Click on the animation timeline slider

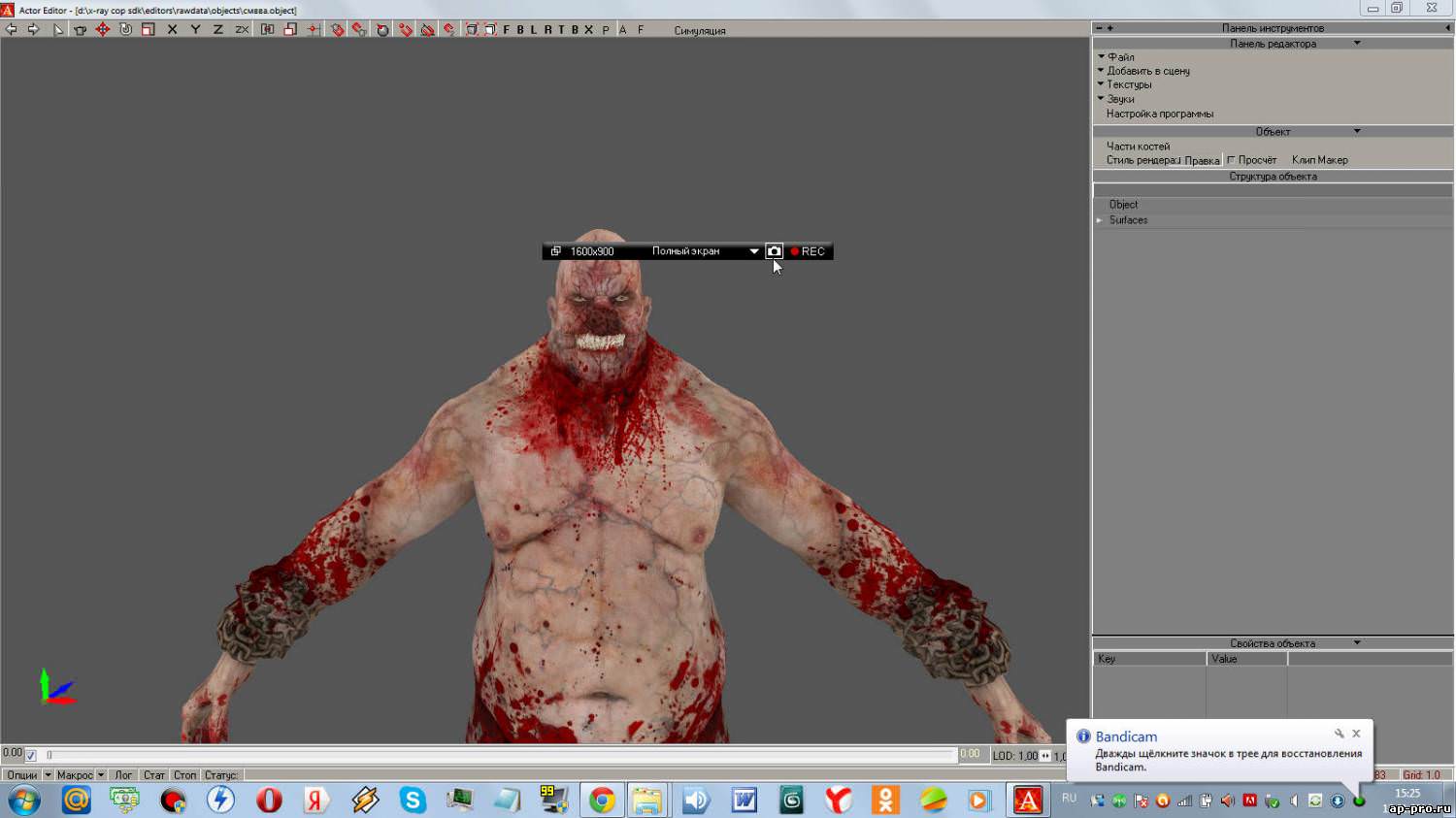[500, 755]
